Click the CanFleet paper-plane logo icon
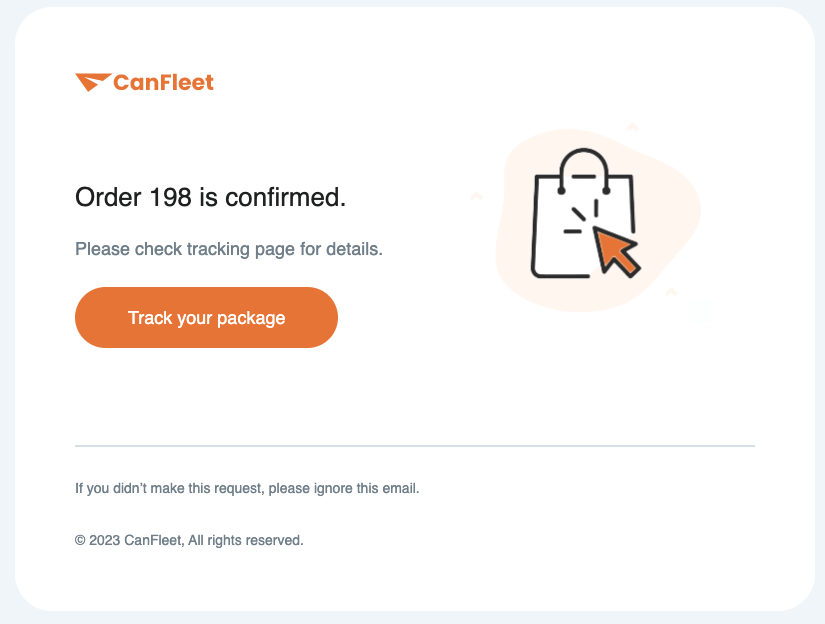This screenshot has width=825, height=624. click(93, 82)
